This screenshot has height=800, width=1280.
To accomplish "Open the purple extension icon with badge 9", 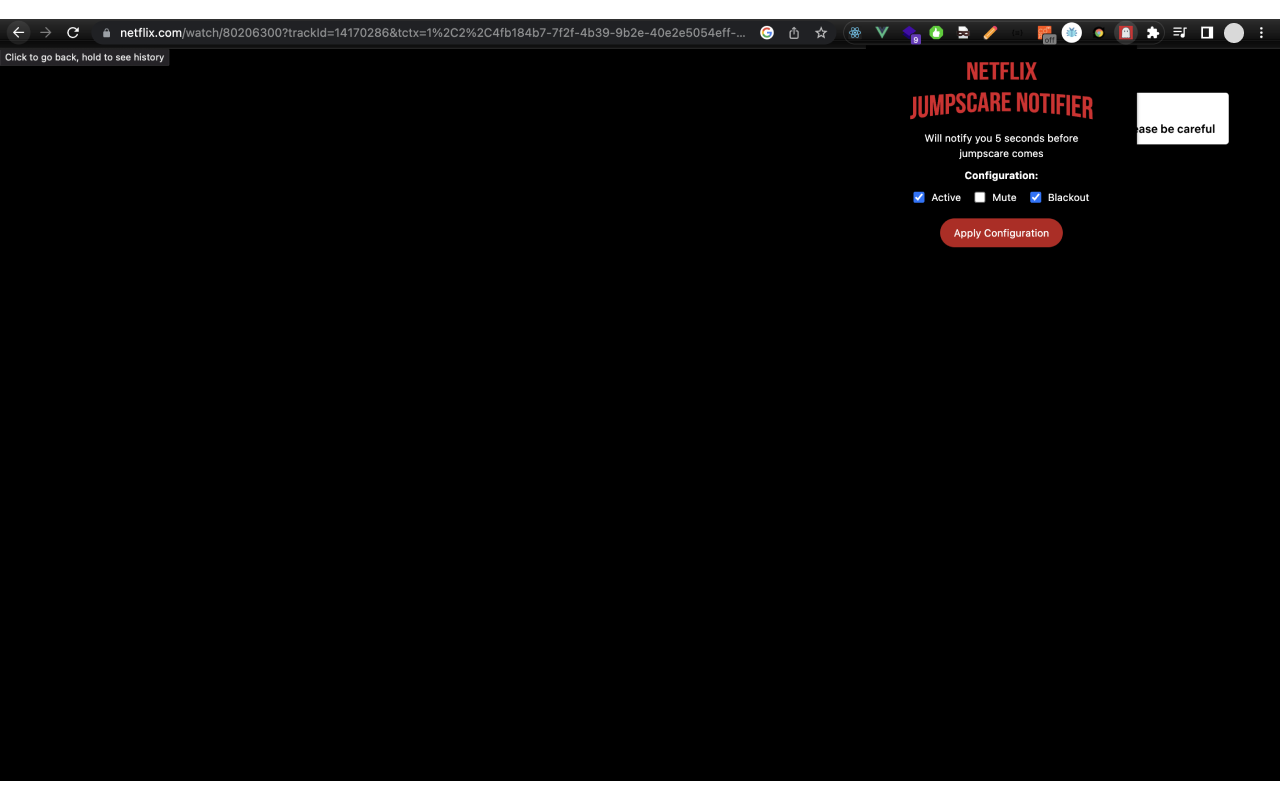I will click(x=910, y=32).
